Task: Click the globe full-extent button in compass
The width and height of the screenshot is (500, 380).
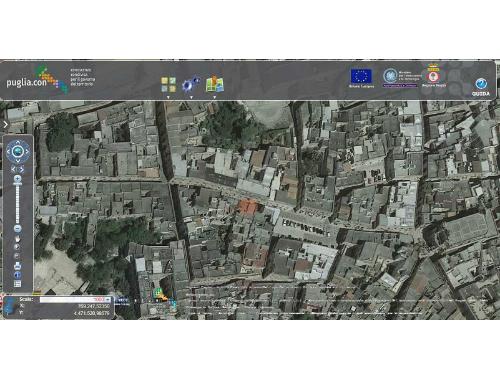Action: pyautogui.click(x=18, y=151)
